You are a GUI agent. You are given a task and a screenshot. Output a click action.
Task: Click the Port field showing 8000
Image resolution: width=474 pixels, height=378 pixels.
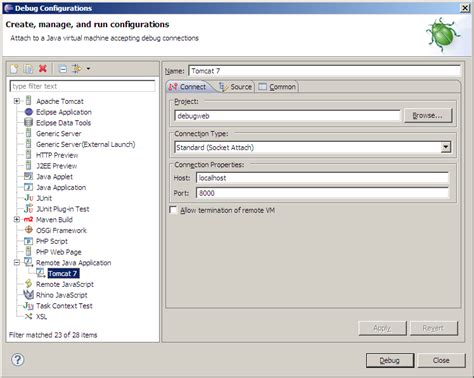[x=322, y=193]
